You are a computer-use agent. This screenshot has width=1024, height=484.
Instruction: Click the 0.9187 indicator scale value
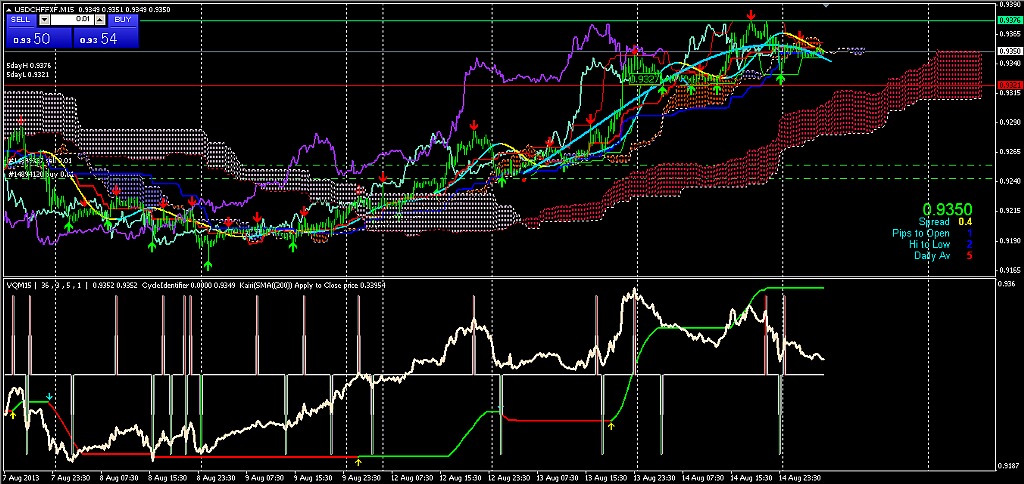(x=1010, y=466)
